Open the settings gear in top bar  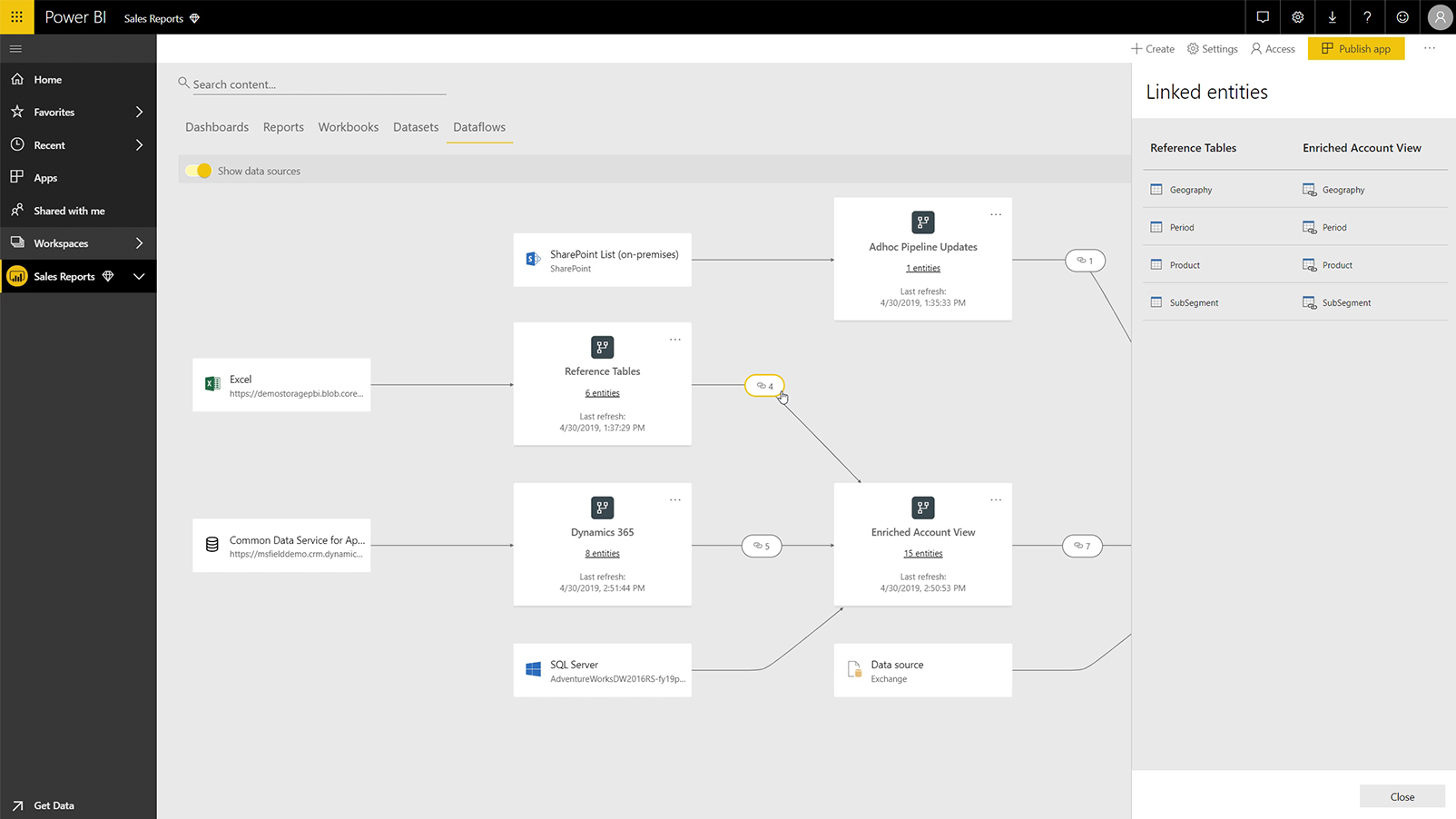click(x=1298, y=17)
